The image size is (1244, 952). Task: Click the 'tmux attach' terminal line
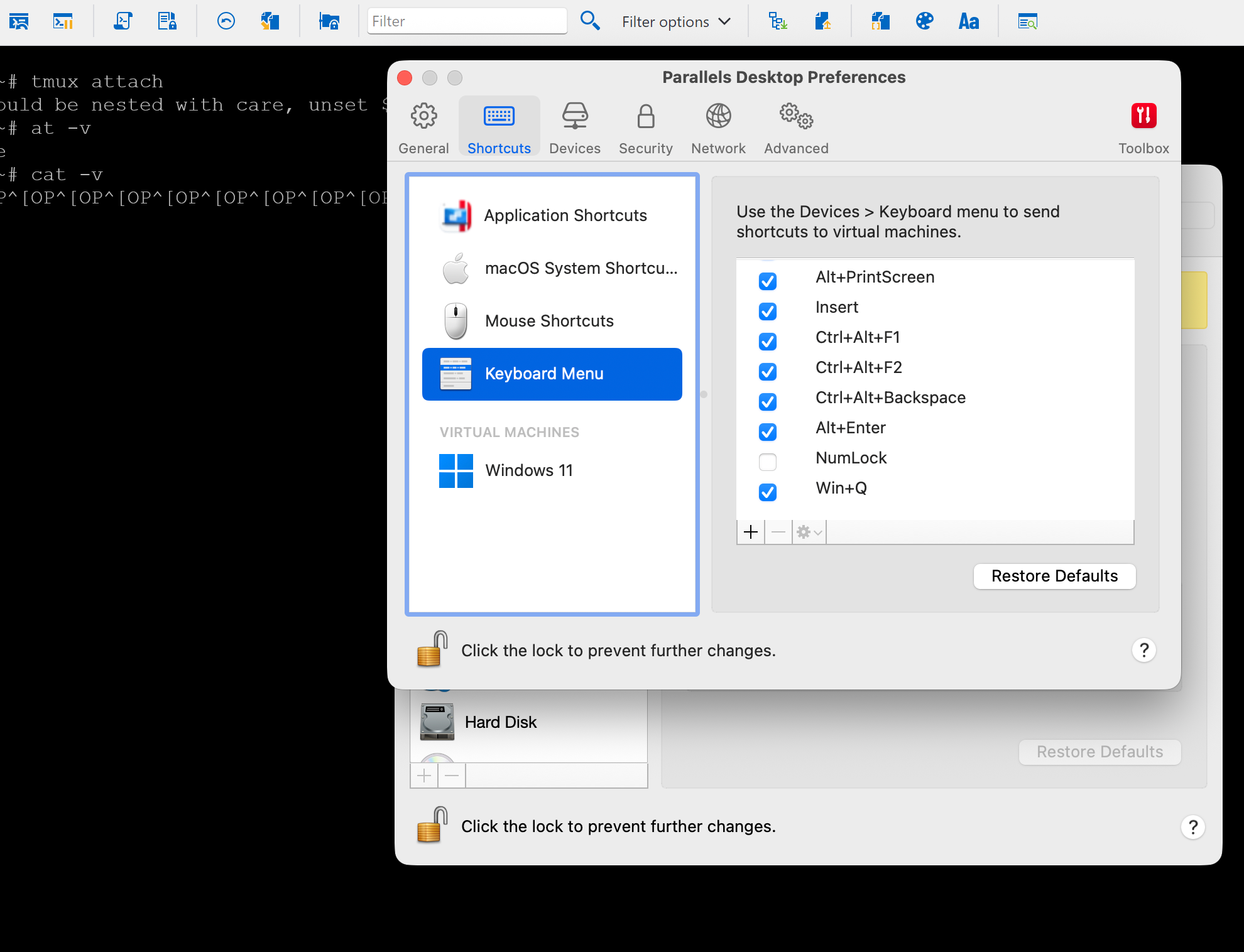97,82
